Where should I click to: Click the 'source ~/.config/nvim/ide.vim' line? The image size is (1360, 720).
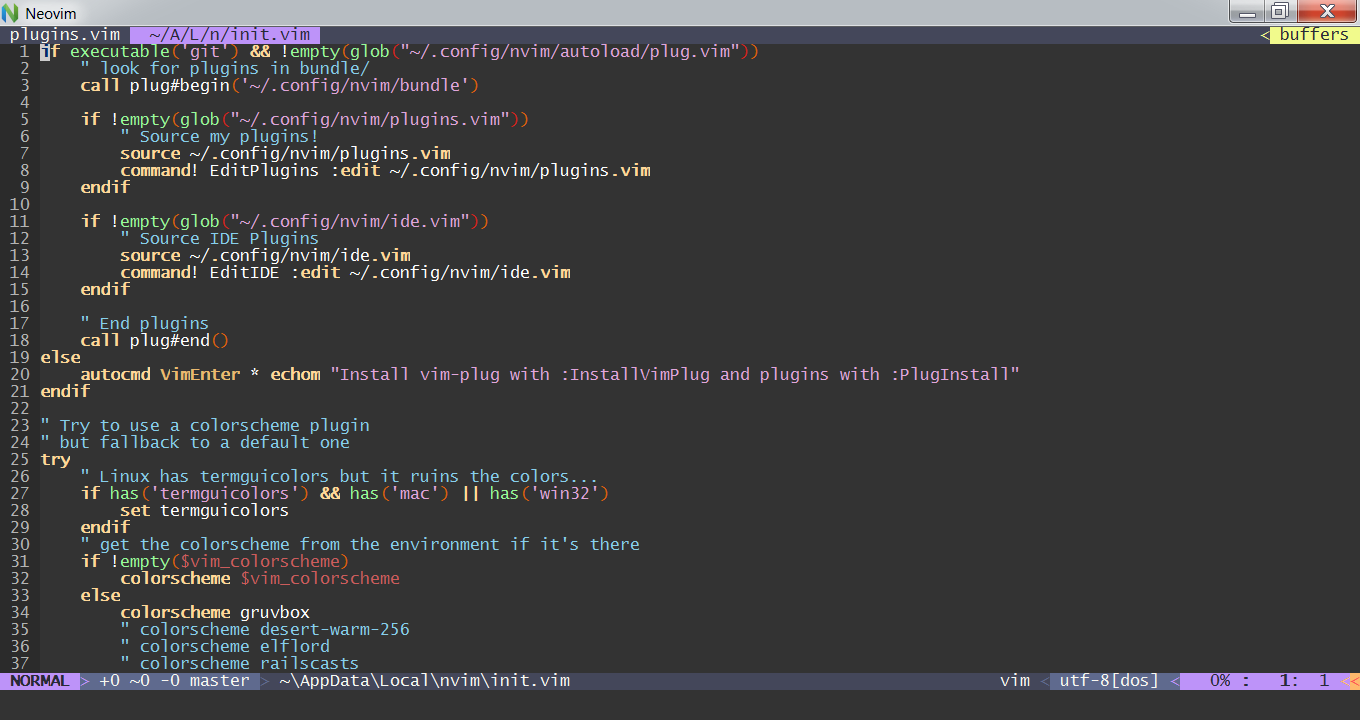pyautogui.click(x=265, y=255)
